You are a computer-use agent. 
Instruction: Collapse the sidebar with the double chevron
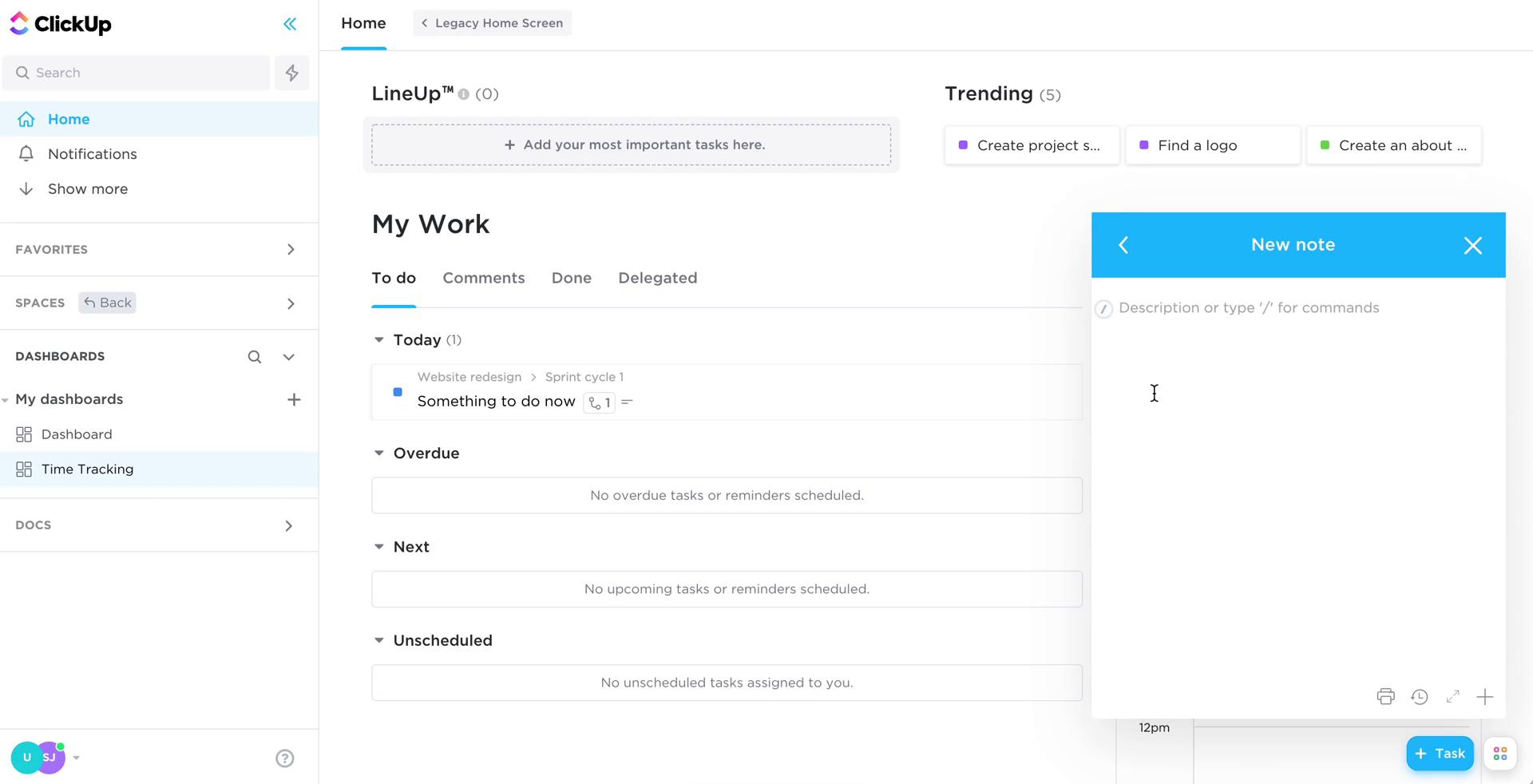(290, 24)
